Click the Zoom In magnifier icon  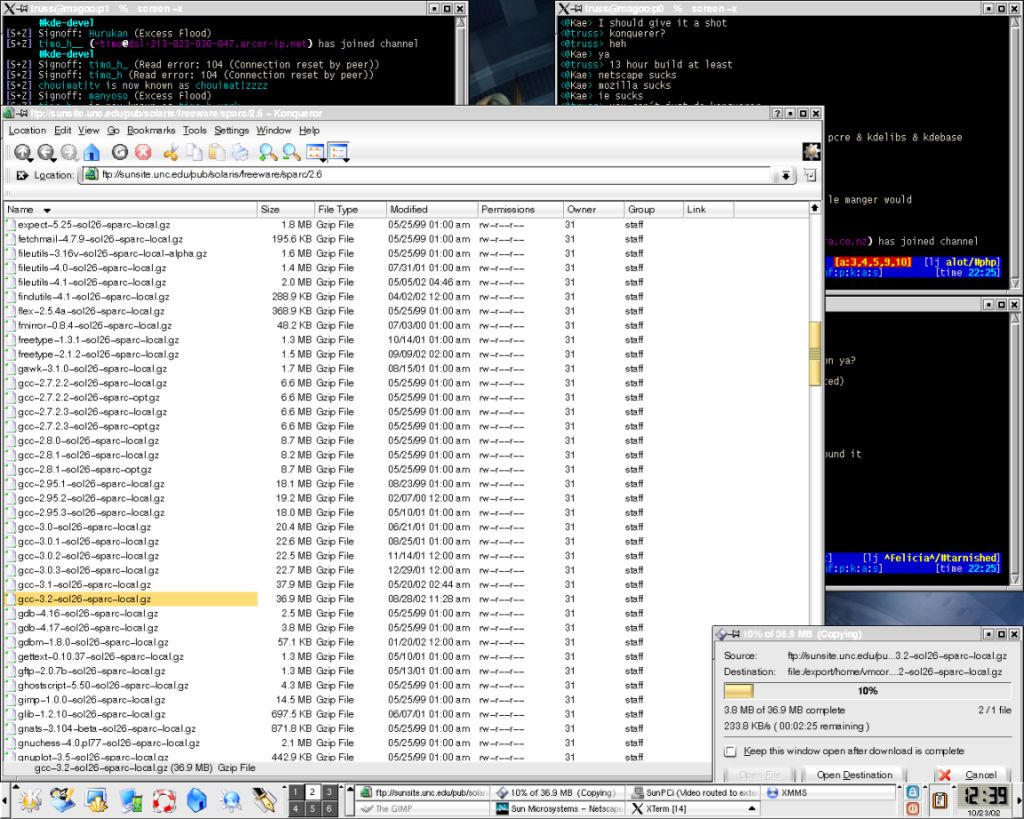tap(267, 153)
